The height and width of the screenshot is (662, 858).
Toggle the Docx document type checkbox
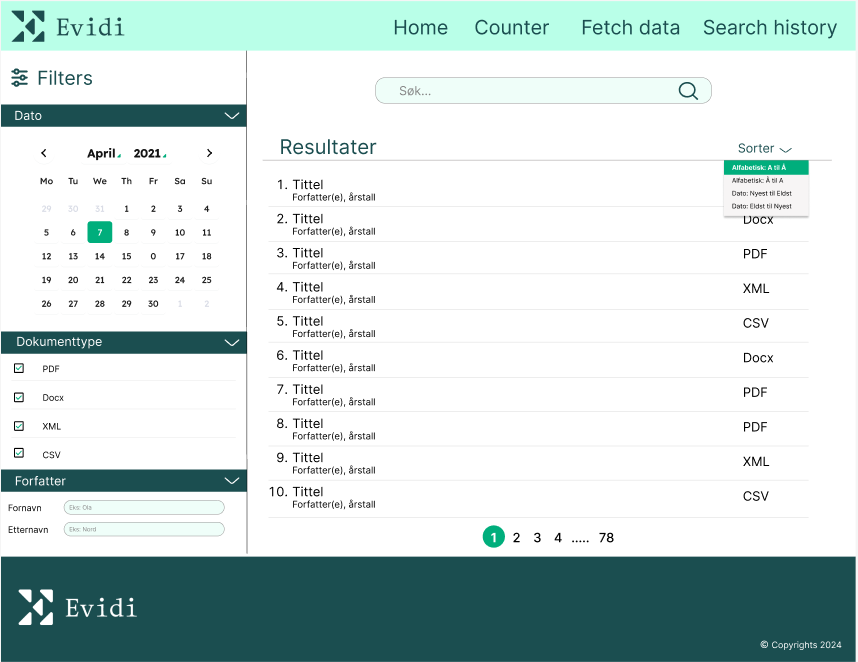tap(19, 397)
